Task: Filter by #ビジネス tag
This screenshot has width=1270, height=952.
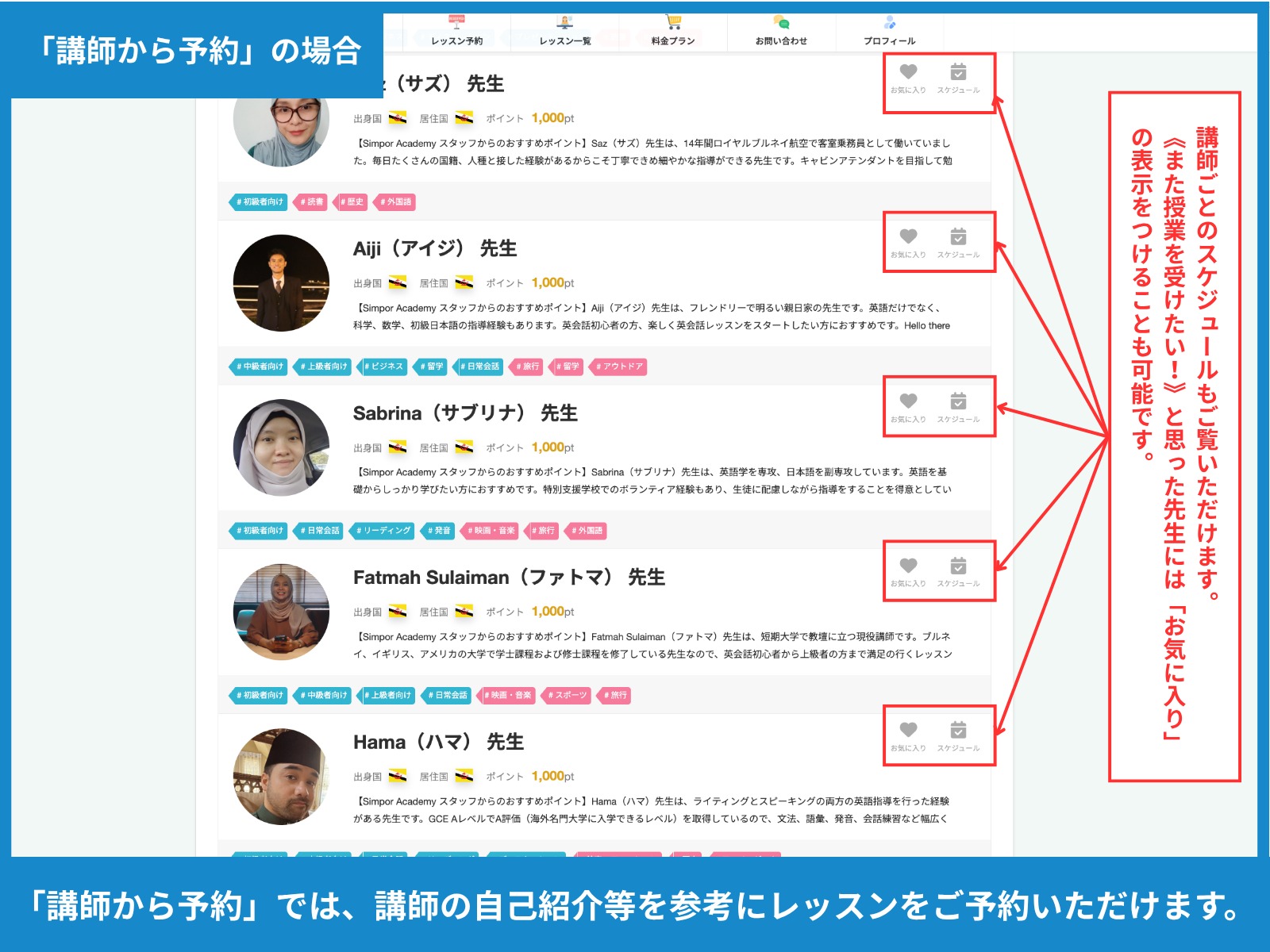Action: pos(384,367)
